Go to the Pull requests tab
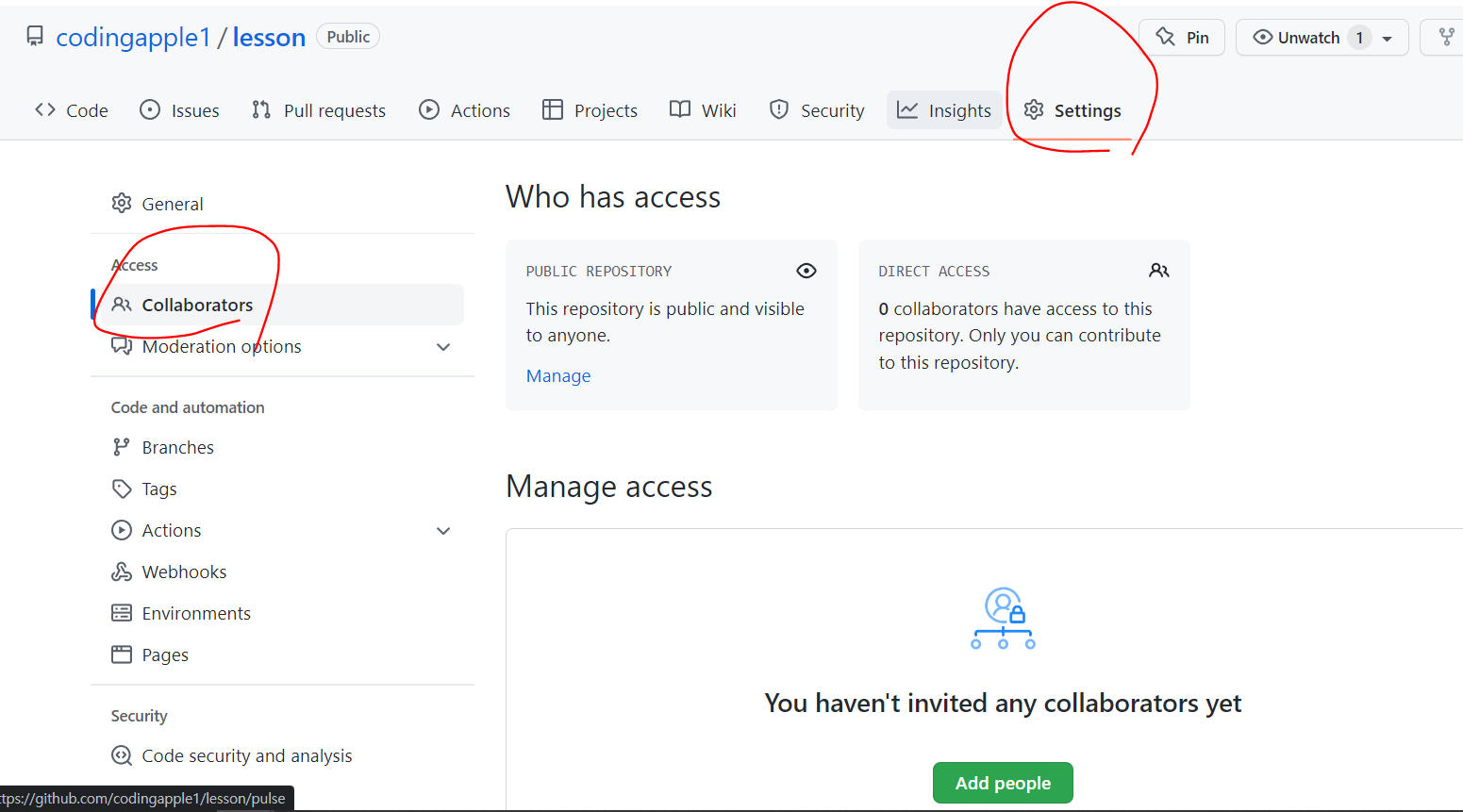 pyautogui.click(x=319, y=110)
